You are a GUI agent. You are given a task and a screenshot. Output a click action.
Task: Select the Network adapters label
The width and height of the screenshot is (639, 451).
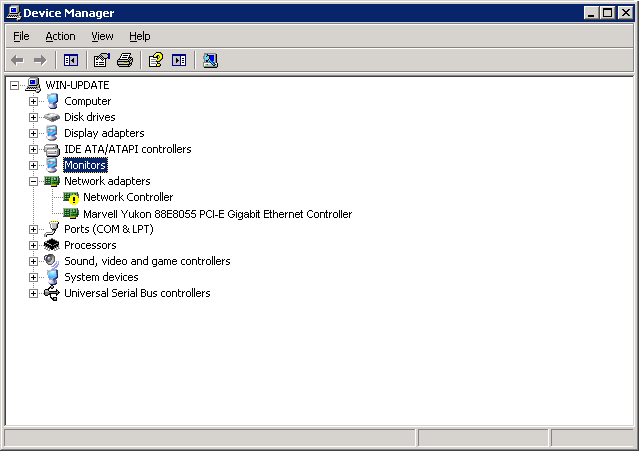pyautogui.click(x=107, y=181)
